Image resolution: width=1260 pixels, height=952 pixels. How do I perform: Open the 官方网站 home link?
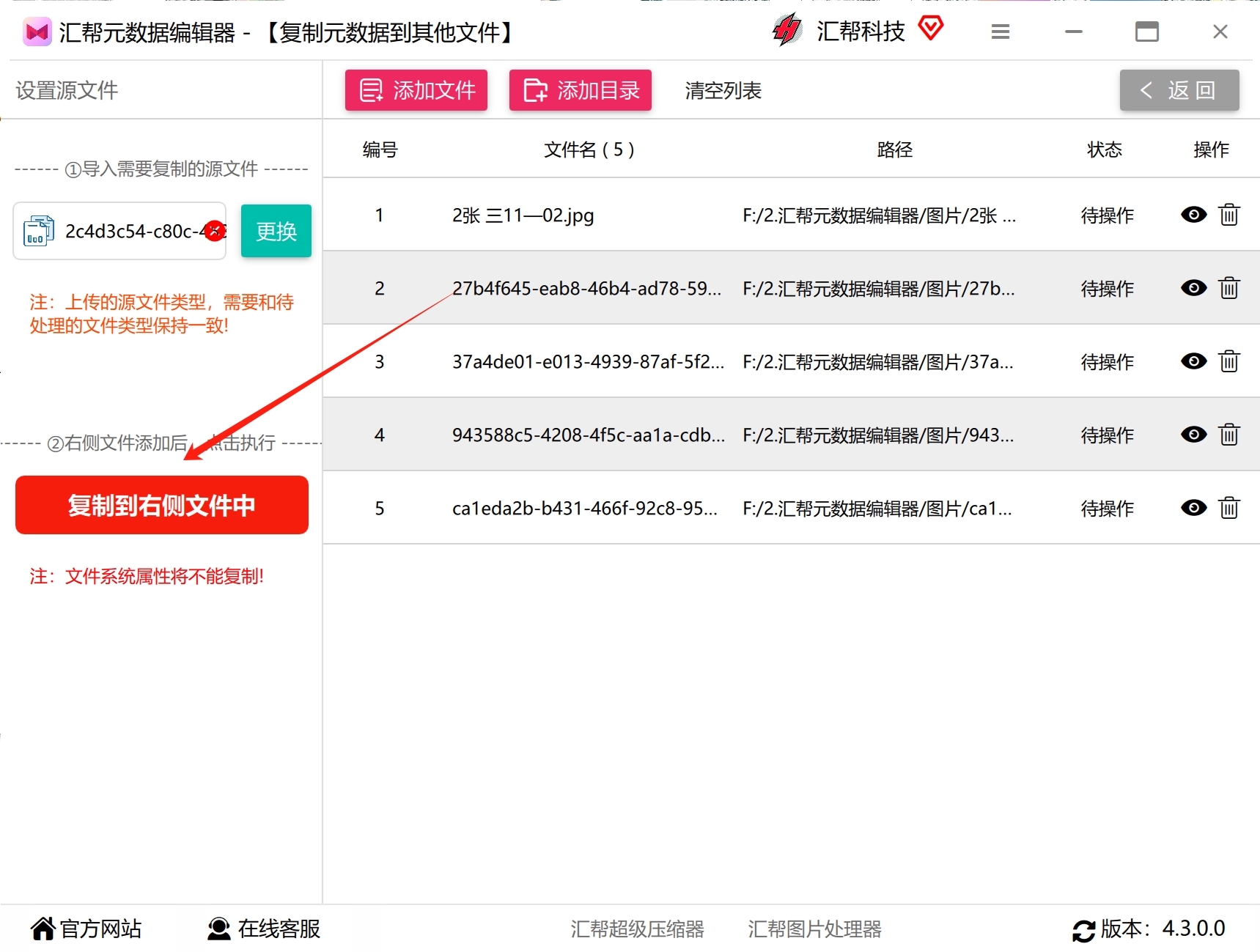86,929
